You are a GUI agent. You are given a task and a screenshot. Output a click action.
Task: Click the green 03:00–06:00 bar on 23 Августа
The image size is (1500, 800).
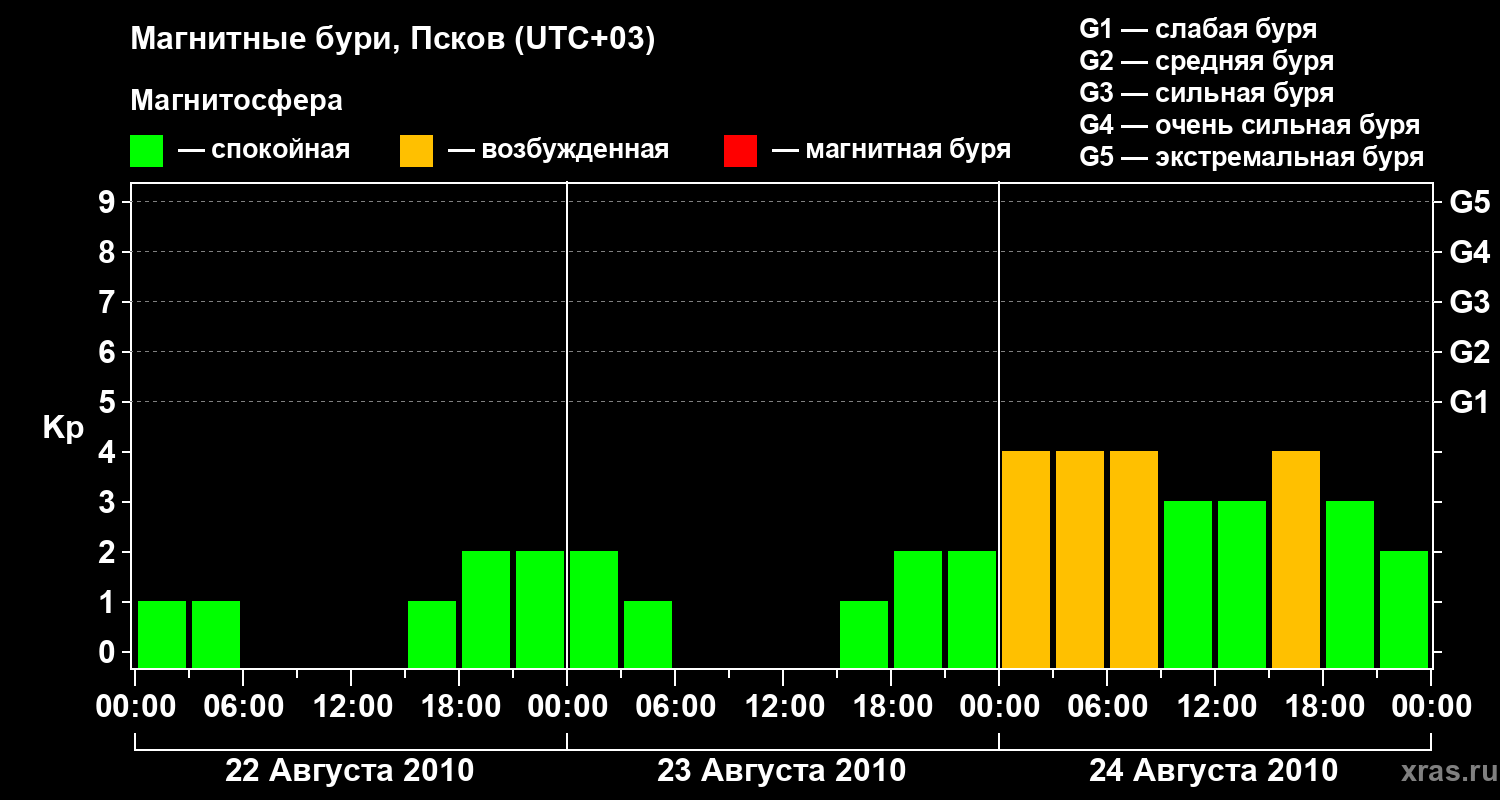coord(648,634)
